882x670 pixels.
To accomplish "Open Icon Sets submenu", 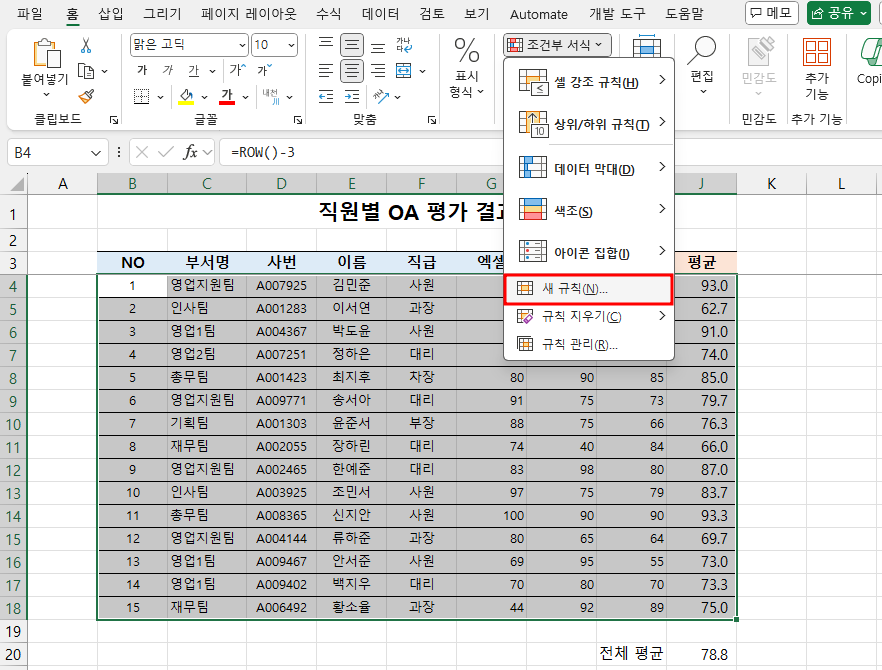I will (589, 252).
